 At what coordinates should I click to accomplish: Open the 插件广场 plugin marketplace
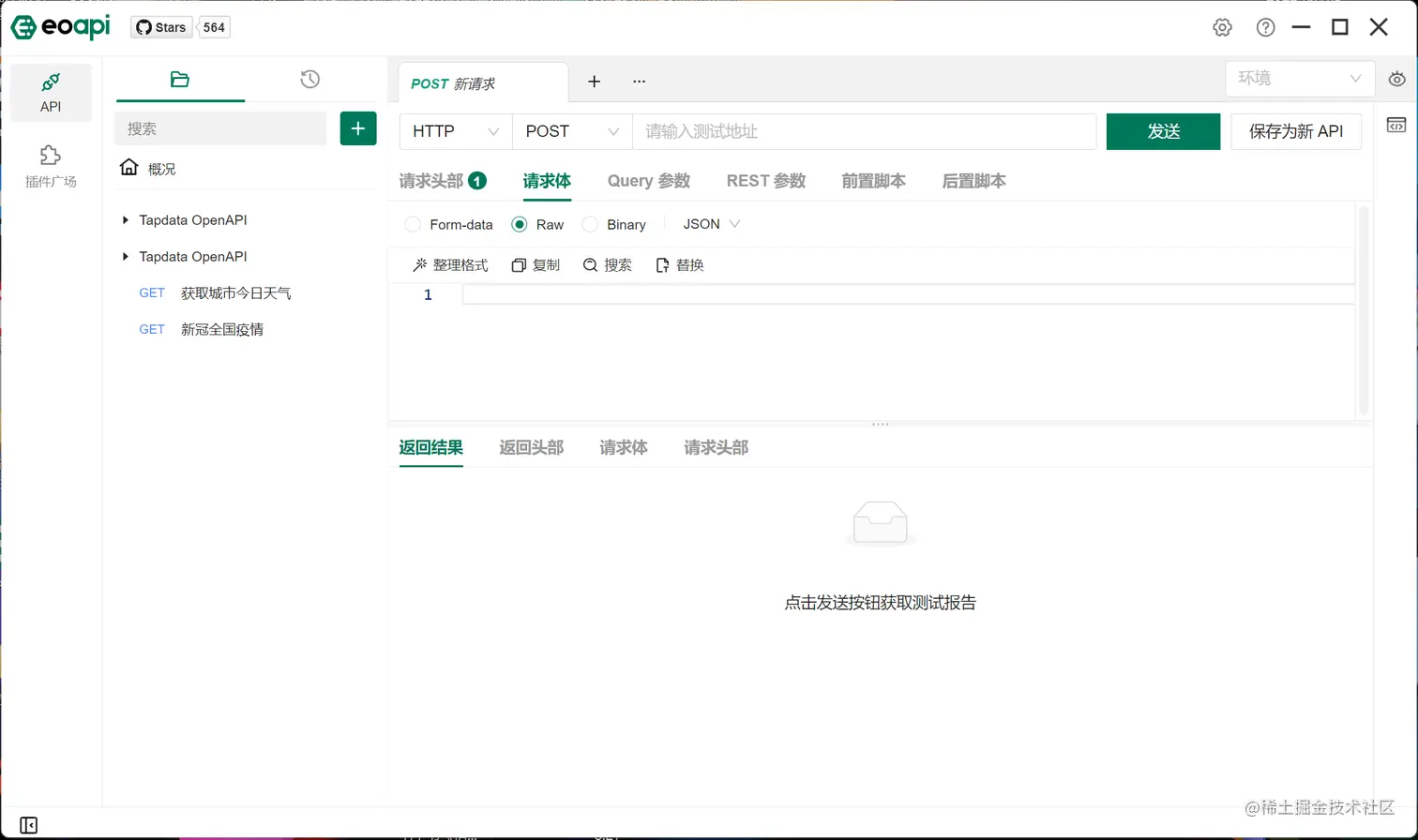pos(51,164)
